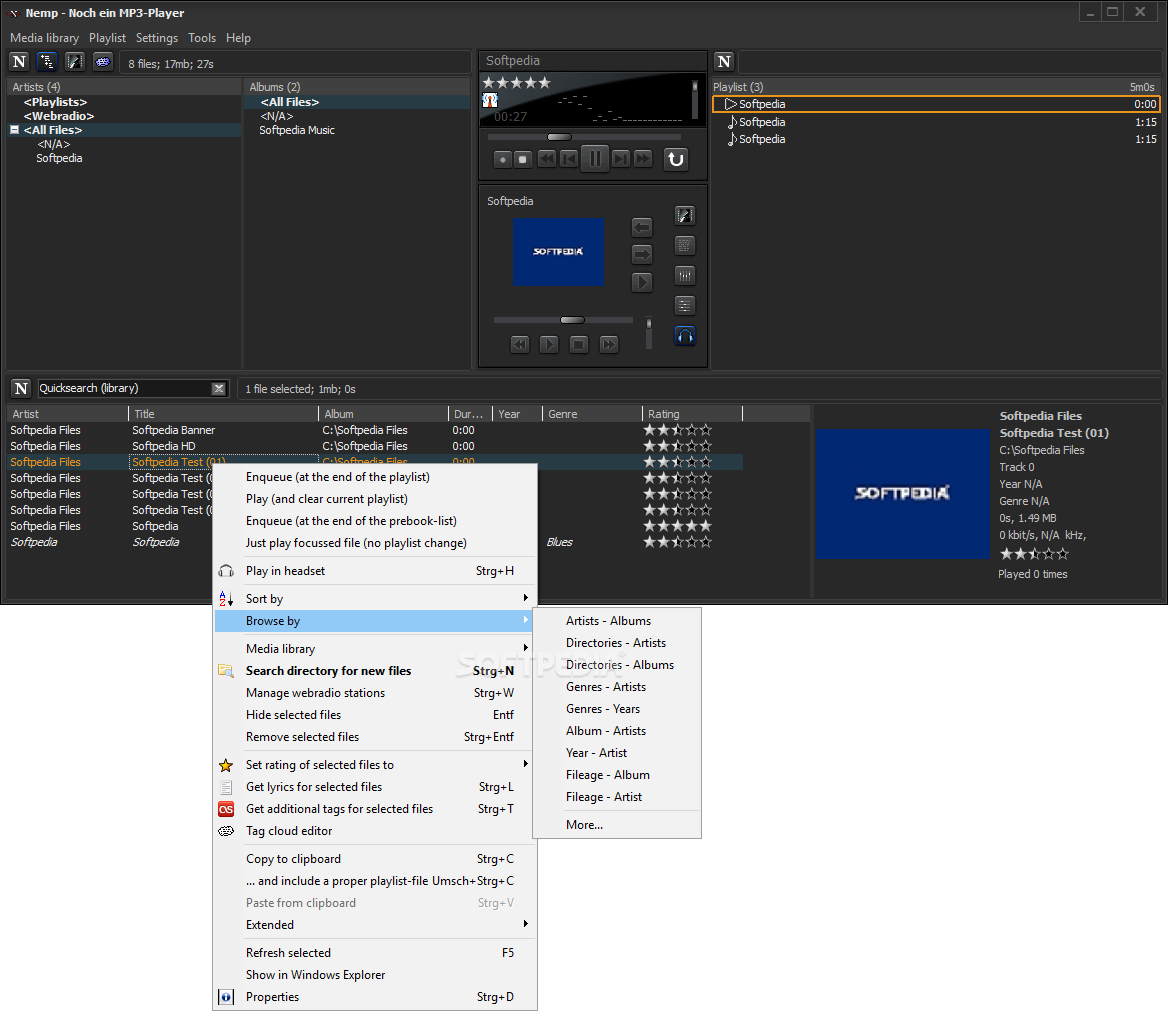Viewport: 1168px width, 1011px height.
Task: Sort list by the Album column header
Action: pyautogui.click(x=383, y=413)
